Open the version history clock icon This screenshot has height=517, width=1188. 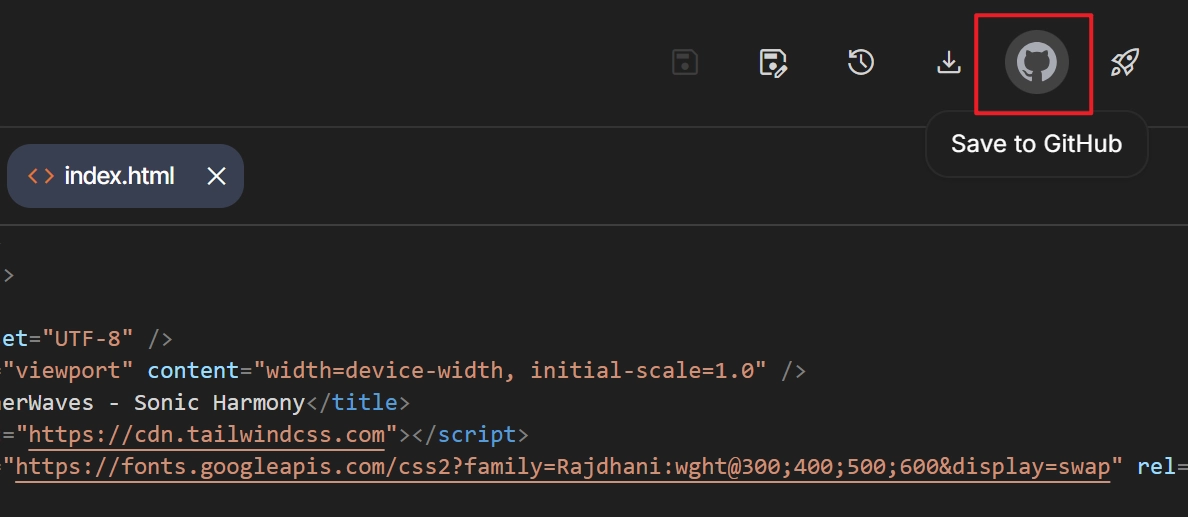tap(861, 63)
